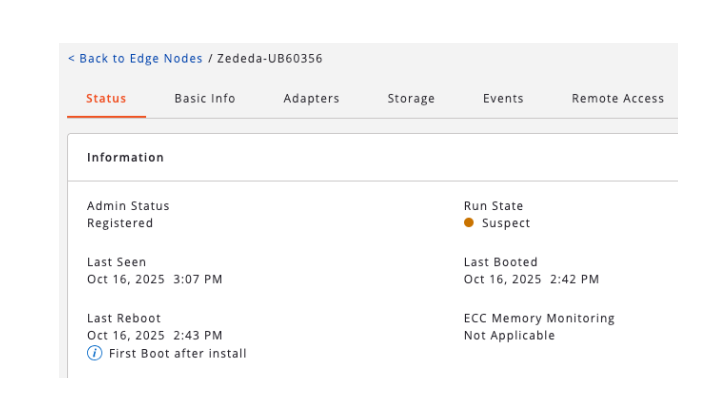Image resolution: width=714 pixels, height=401 pixels.
Task: Click the Admin Status label
Action: coord(128,206)
